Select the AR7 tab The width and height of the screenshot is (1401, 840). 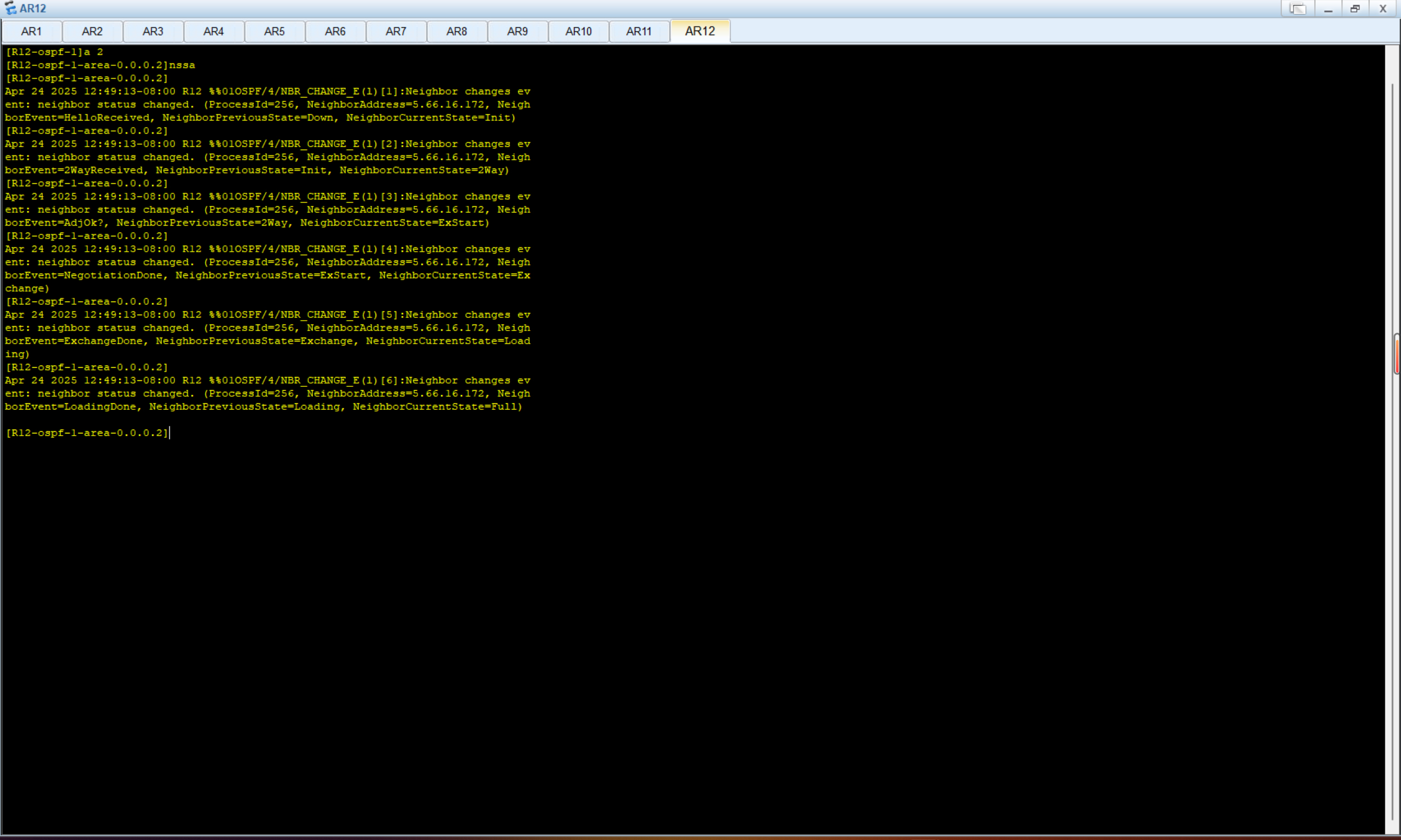tap(396, 31)
